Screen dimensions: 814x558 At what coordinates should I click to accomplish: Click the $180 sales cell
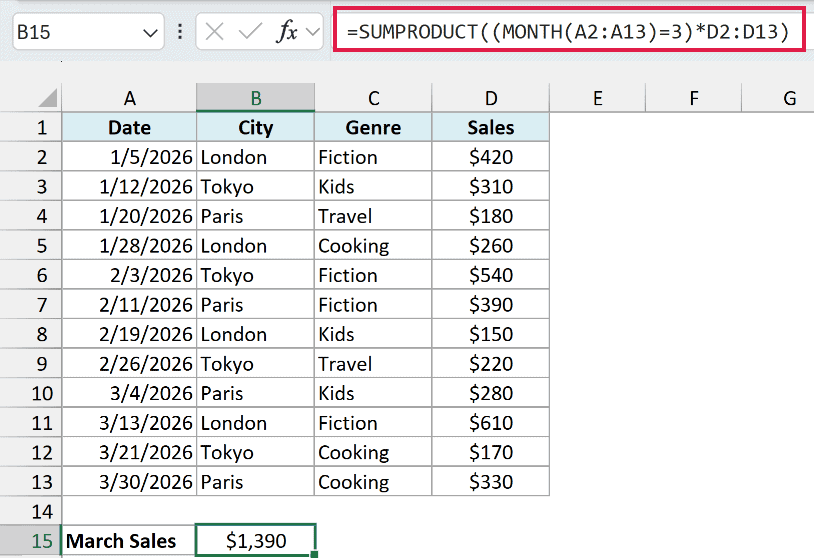491,216
